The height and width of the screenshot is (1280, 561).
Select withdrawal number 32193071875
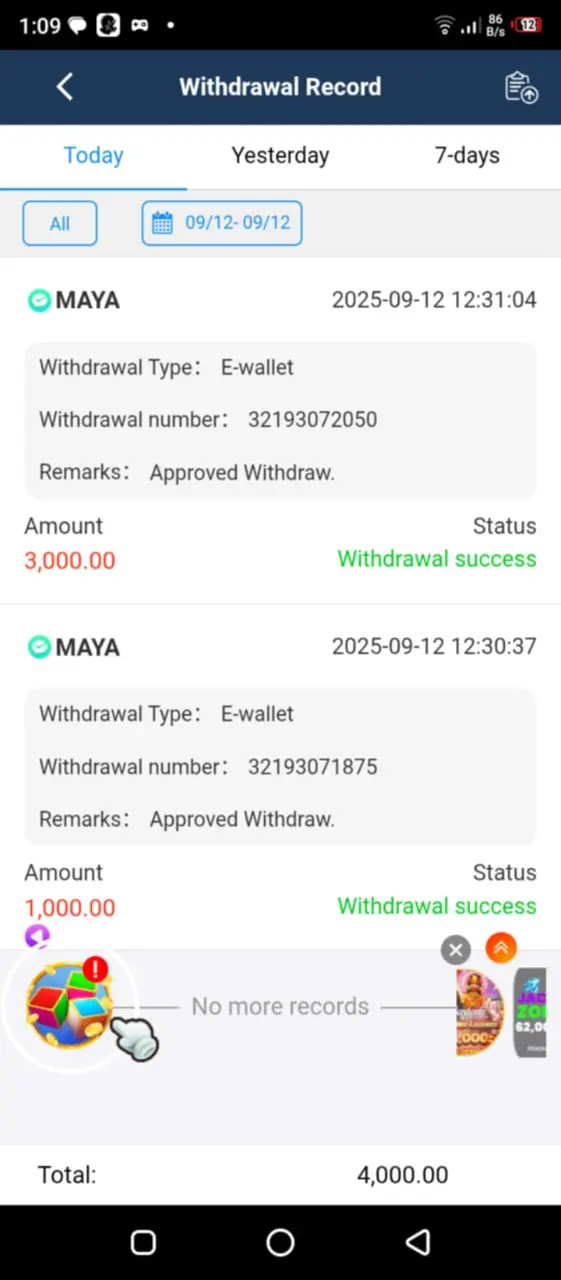[313, 767]
